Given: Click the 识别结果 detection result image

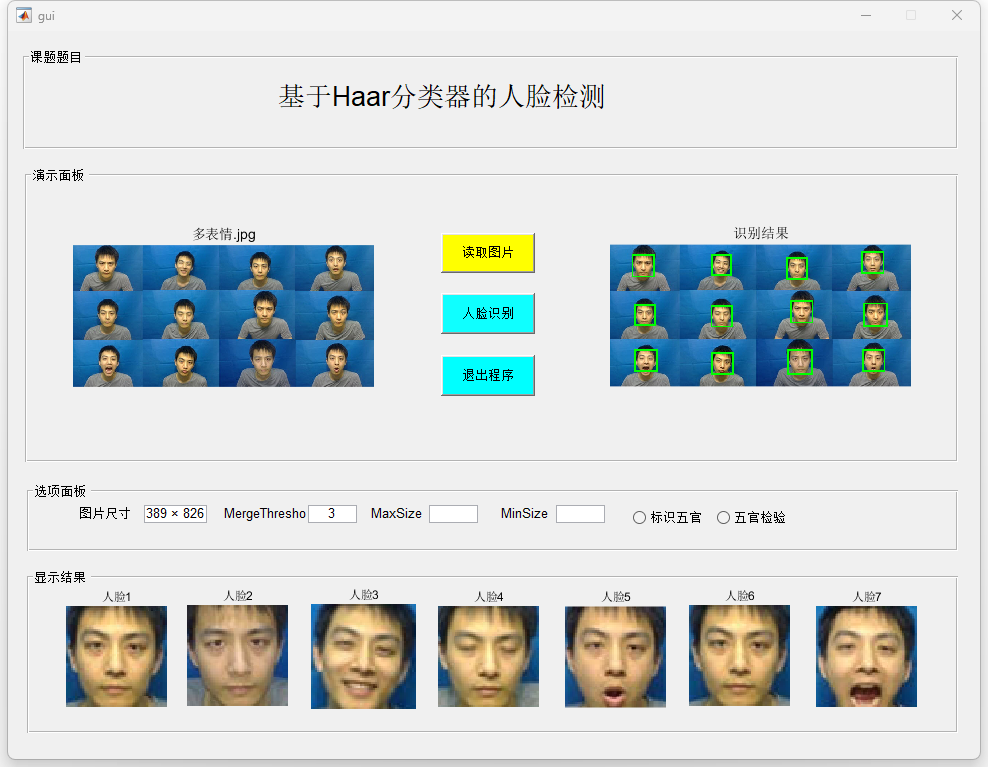Looking at the screenshot, I should click(x=760, y=316).
